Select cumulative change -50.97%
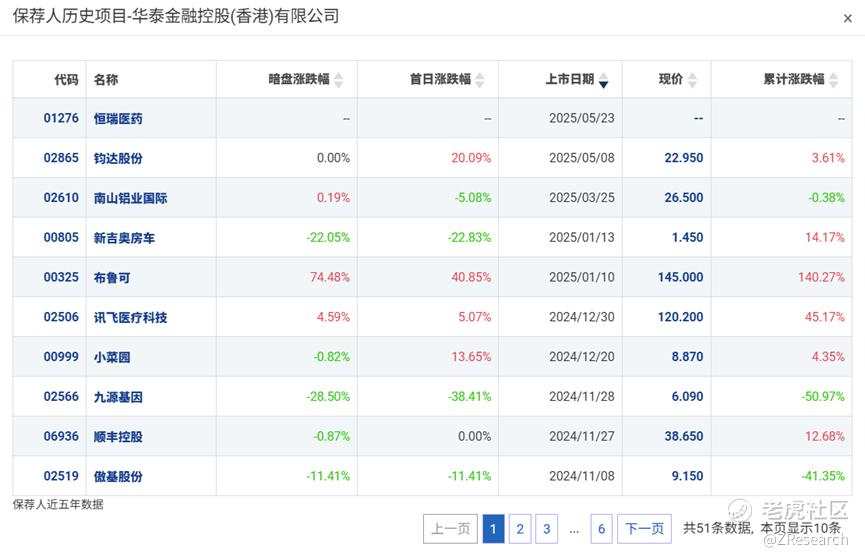865x560 pixels. tap(823, 396)
